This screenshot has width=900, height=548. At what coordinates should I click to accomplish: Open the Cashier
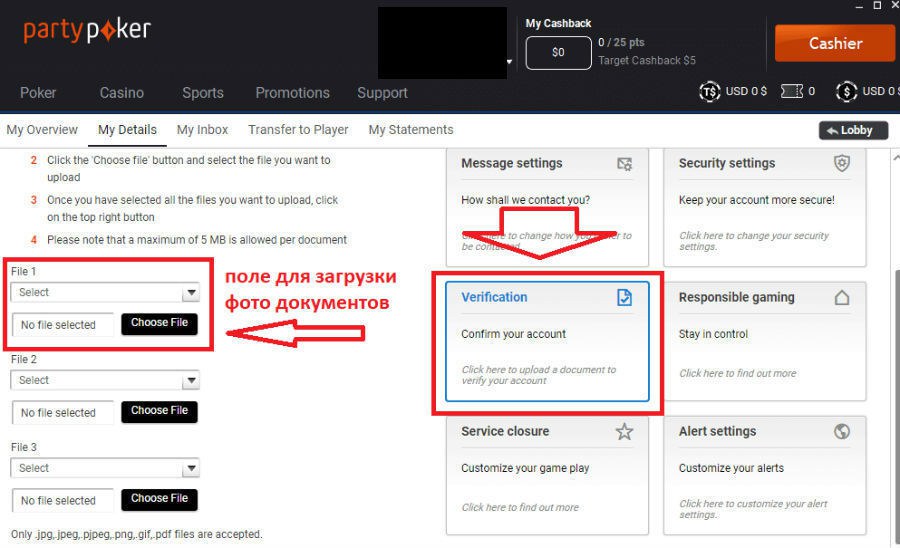[x=835, y=43]
